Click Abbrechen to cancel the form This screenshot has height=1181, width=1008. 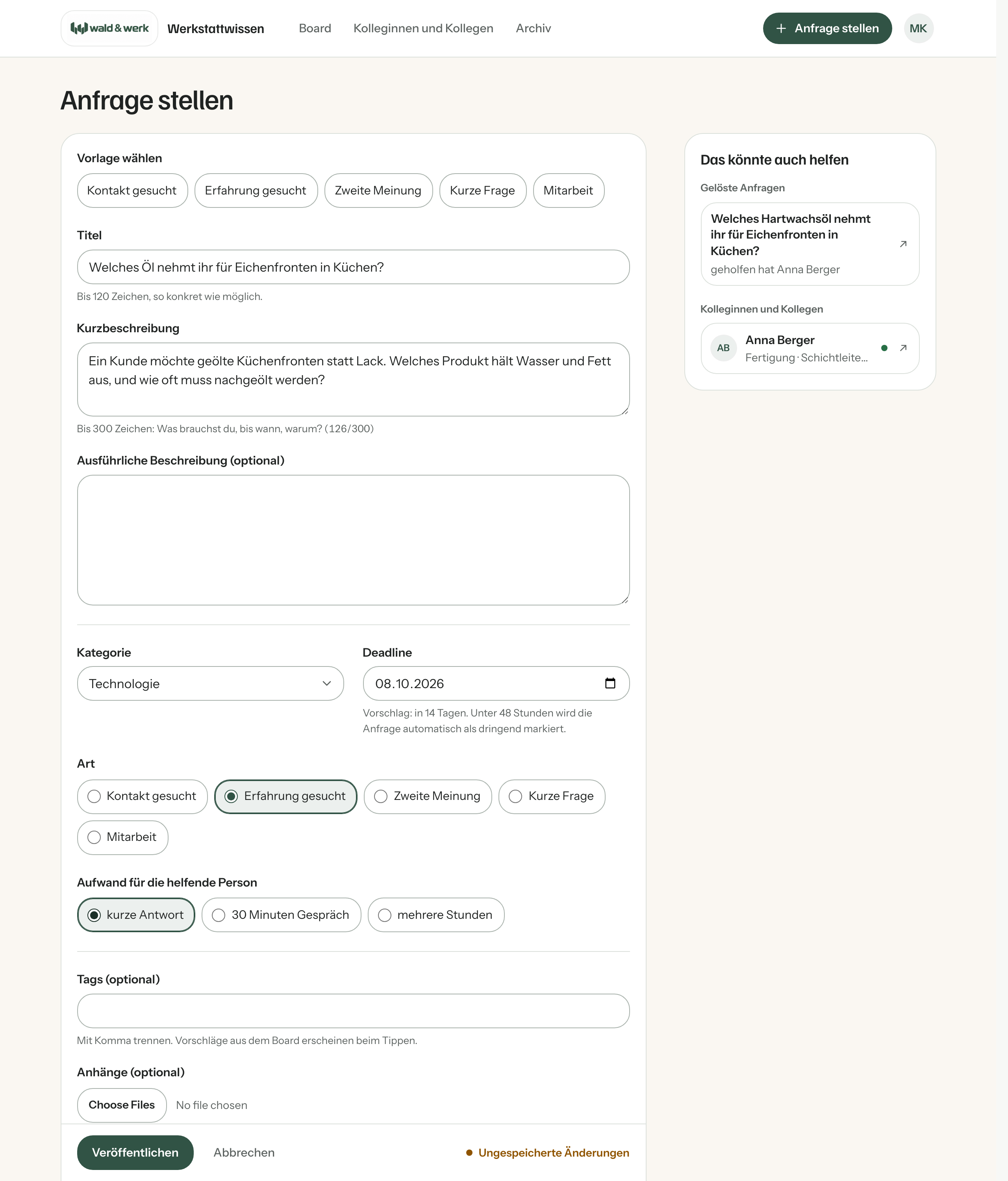(244, 1153)
